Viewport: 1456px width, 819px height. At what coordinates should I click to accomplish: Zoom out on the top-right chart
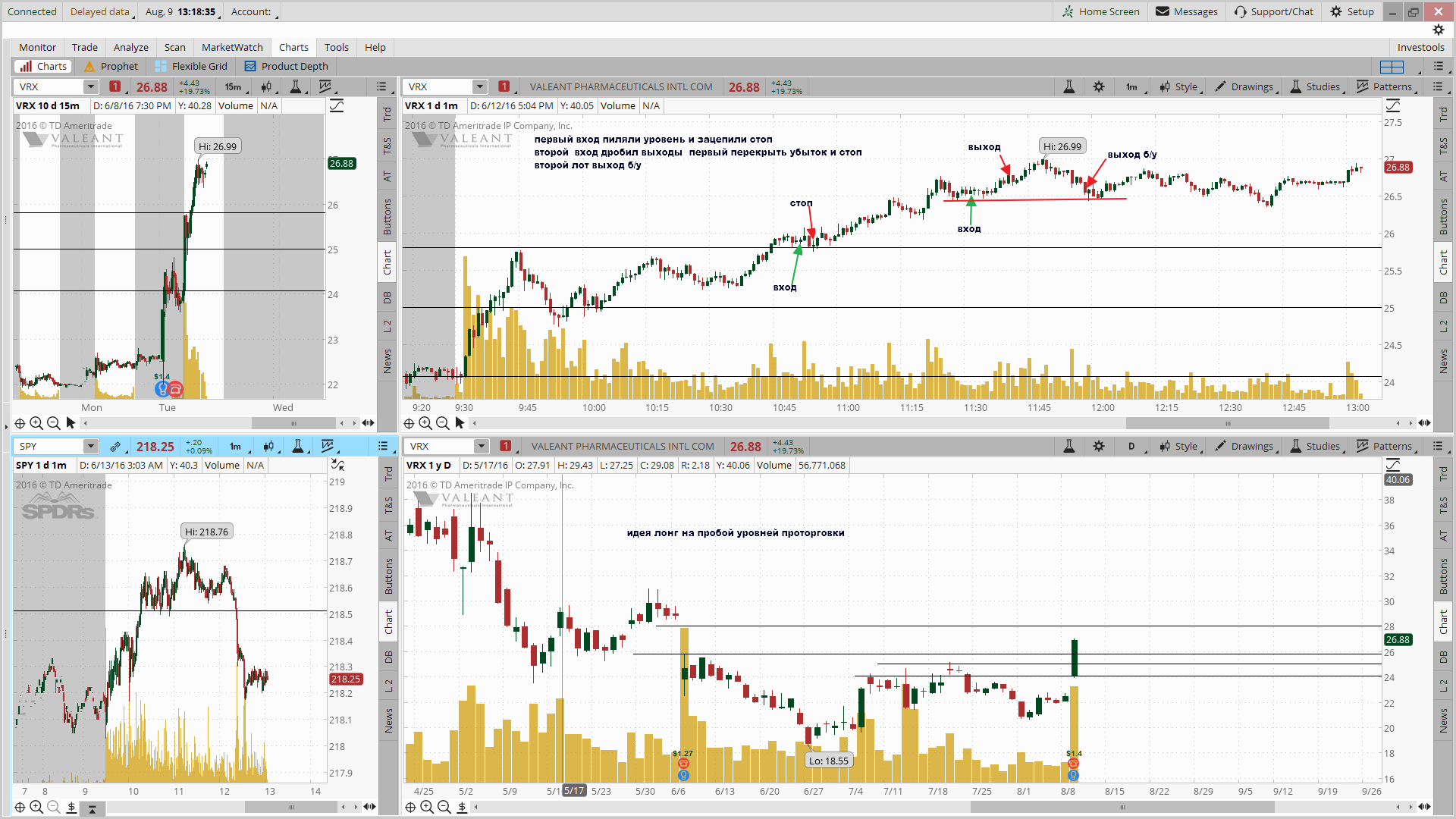443,423
